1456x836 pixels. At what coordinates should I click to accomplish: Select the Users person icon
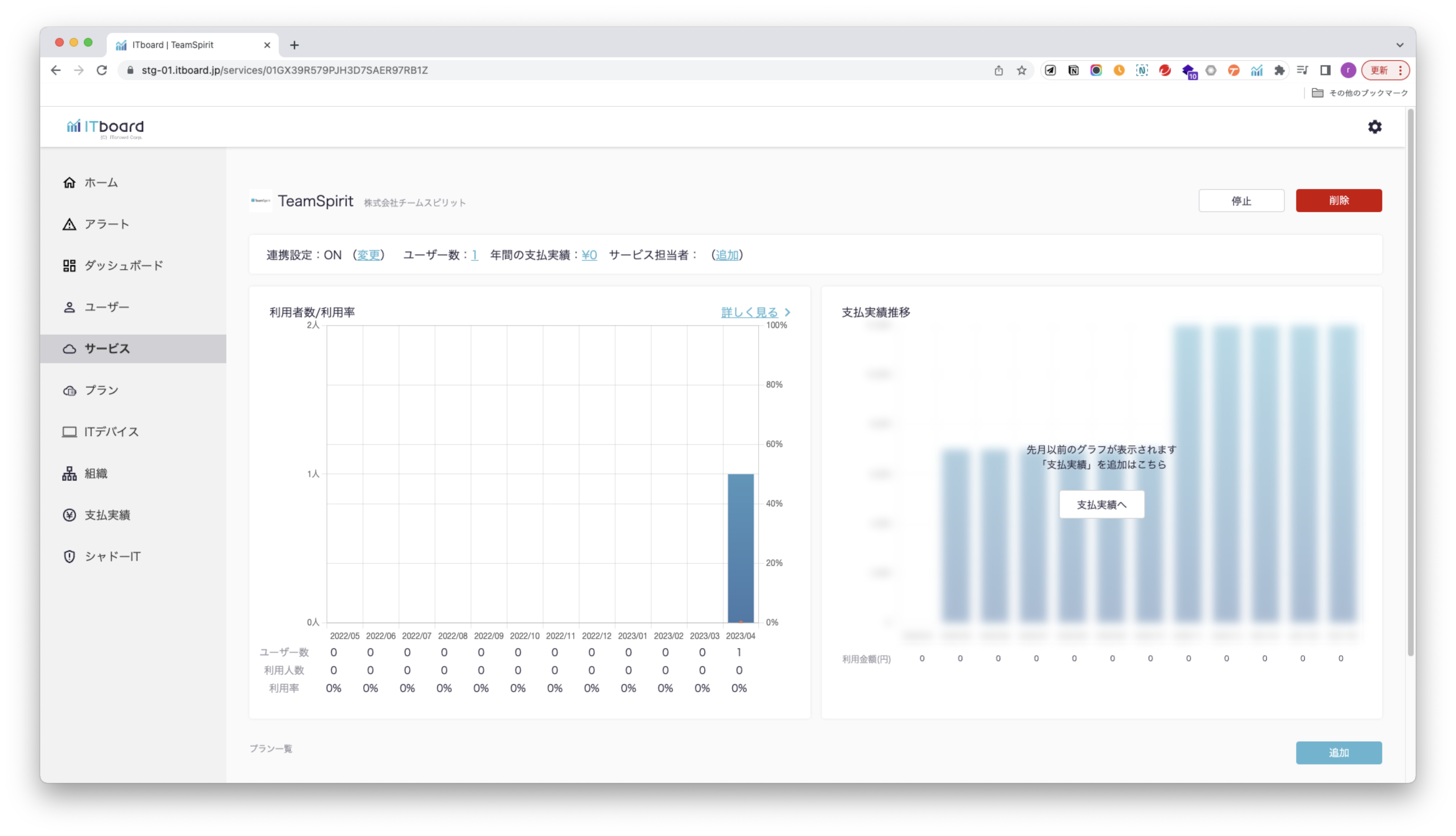70,307
